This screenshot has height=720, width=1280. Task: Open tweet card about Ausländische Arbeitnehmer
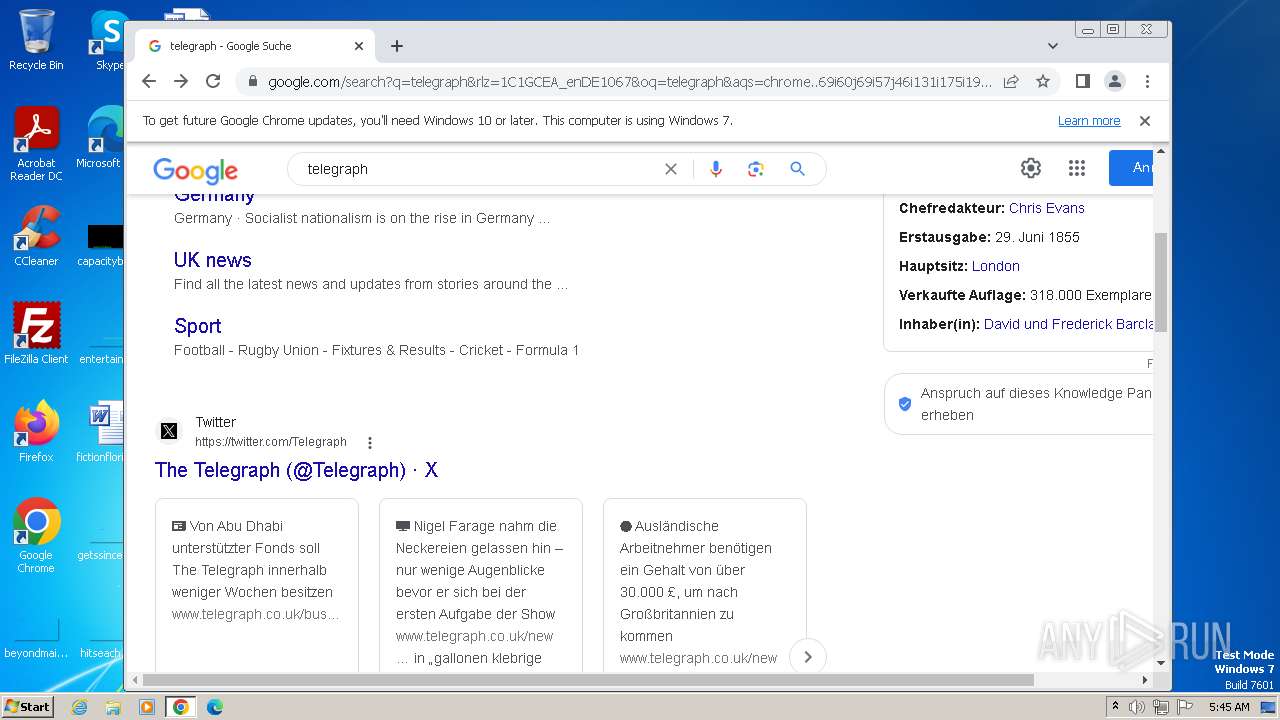[x=705, y=585]
